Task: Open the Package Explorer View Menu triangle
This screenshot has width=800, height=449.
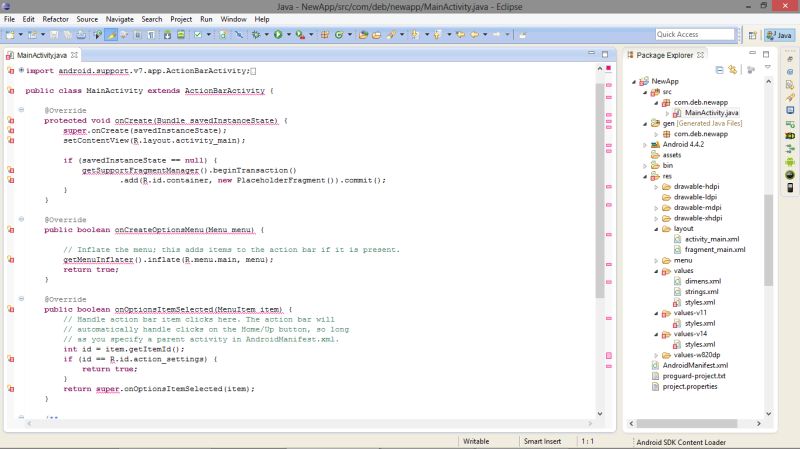Action: 768,68
